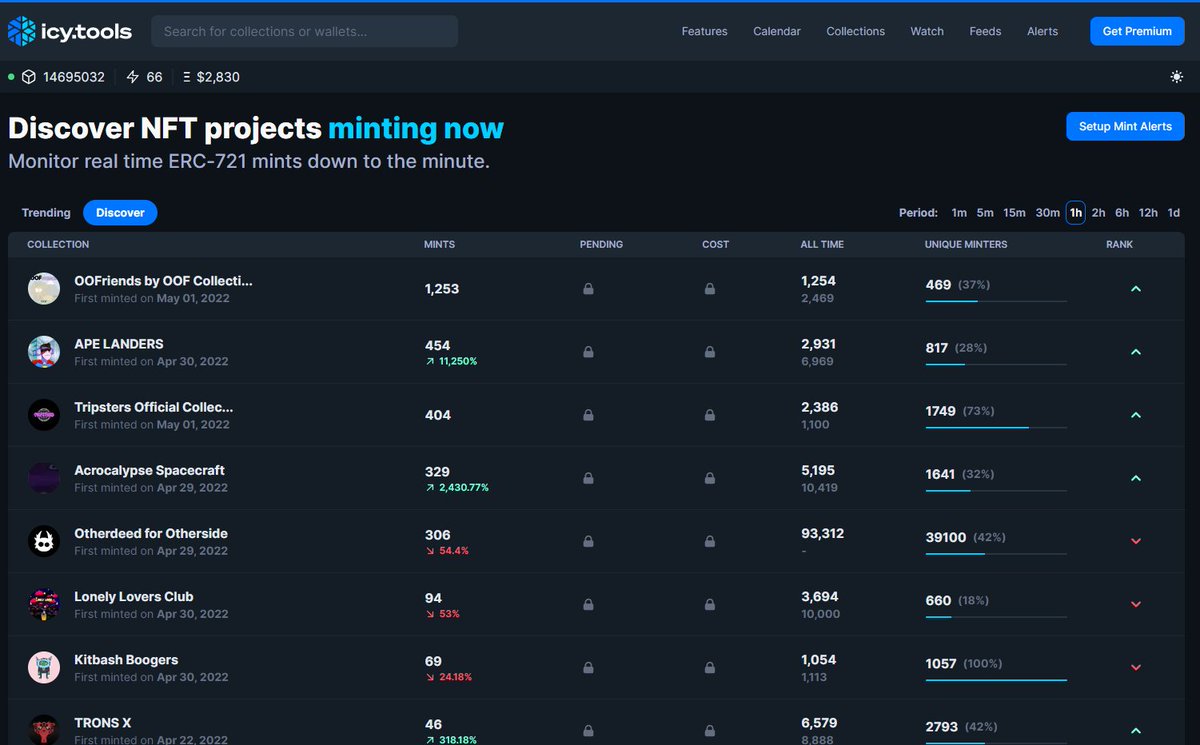The height and width of the screenshot is (745, 1200).
Task: Click the Lonely Lovers Club cost lock
Action: click(709, 604)
